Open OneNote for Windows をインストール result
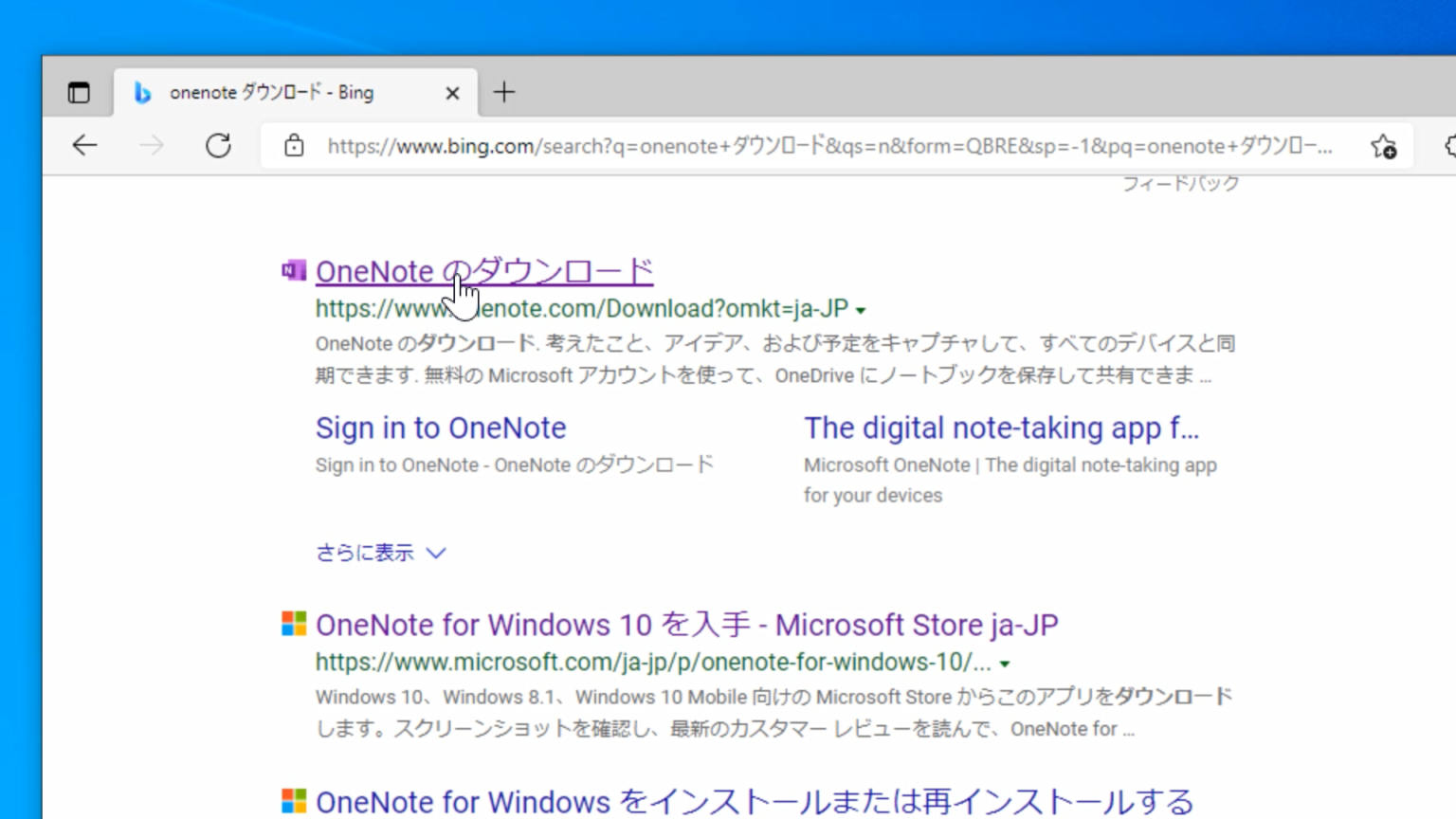This screenshot has width=1456, height=819. pyautogui.click(x=755, y=802)
